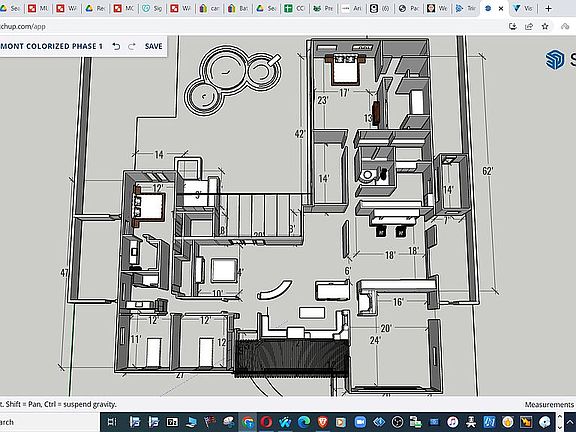576x432 pixels.
Task: Open Task View on the taskbar
Action: [x=112, y=422]
